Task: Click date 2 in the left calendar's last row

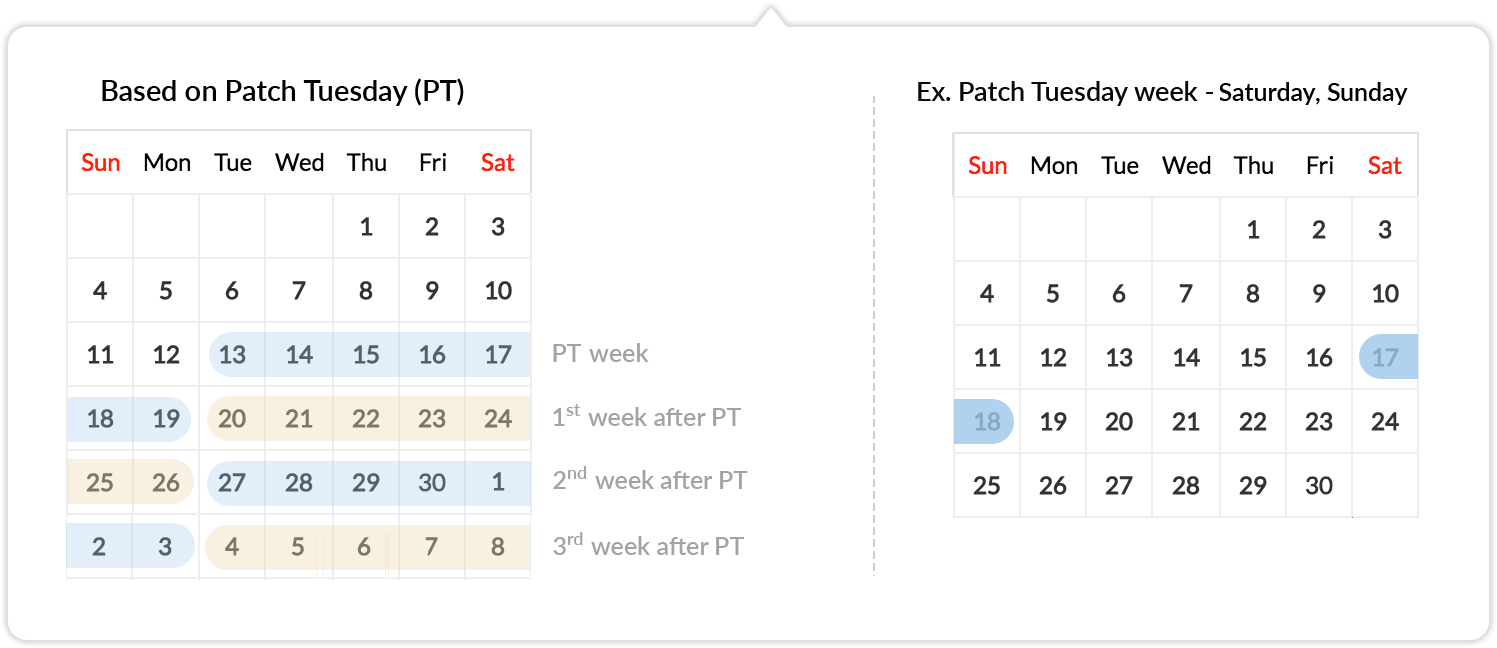Action: tap(99, 548)
